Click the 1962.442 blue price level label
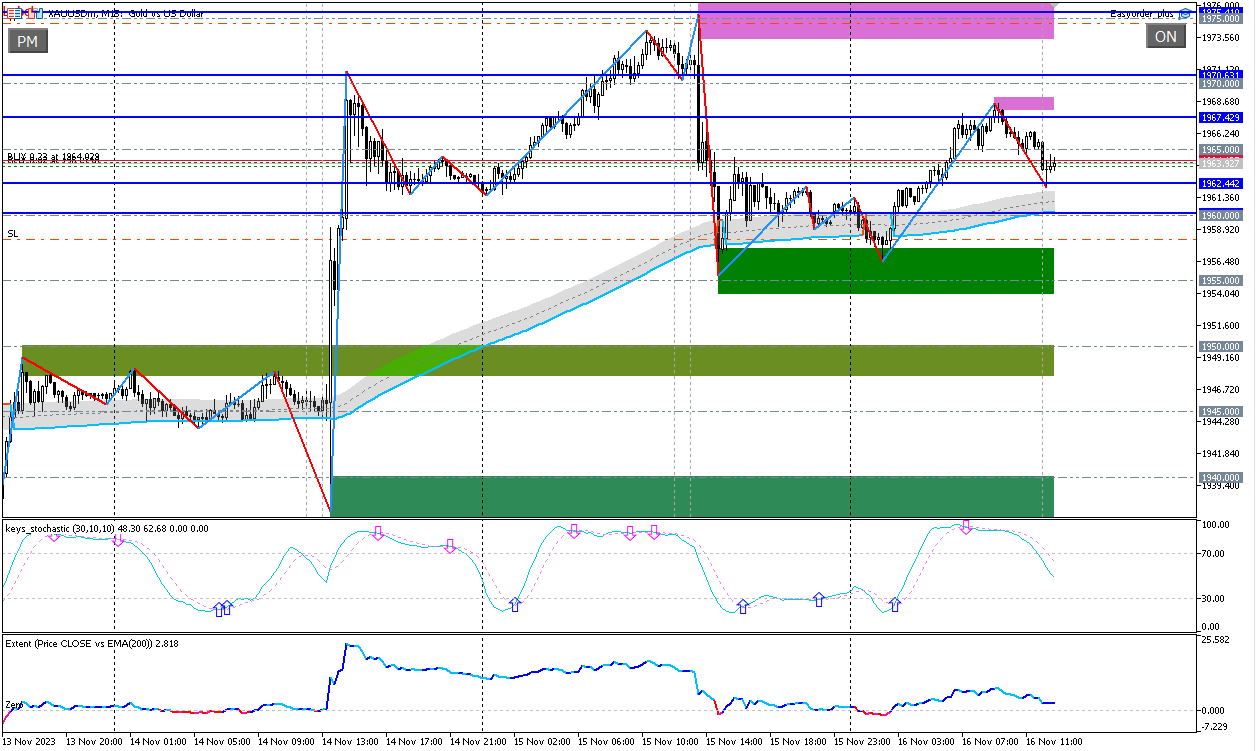The width and height of the screenshot is (1256, 751). click(1220, 184)
